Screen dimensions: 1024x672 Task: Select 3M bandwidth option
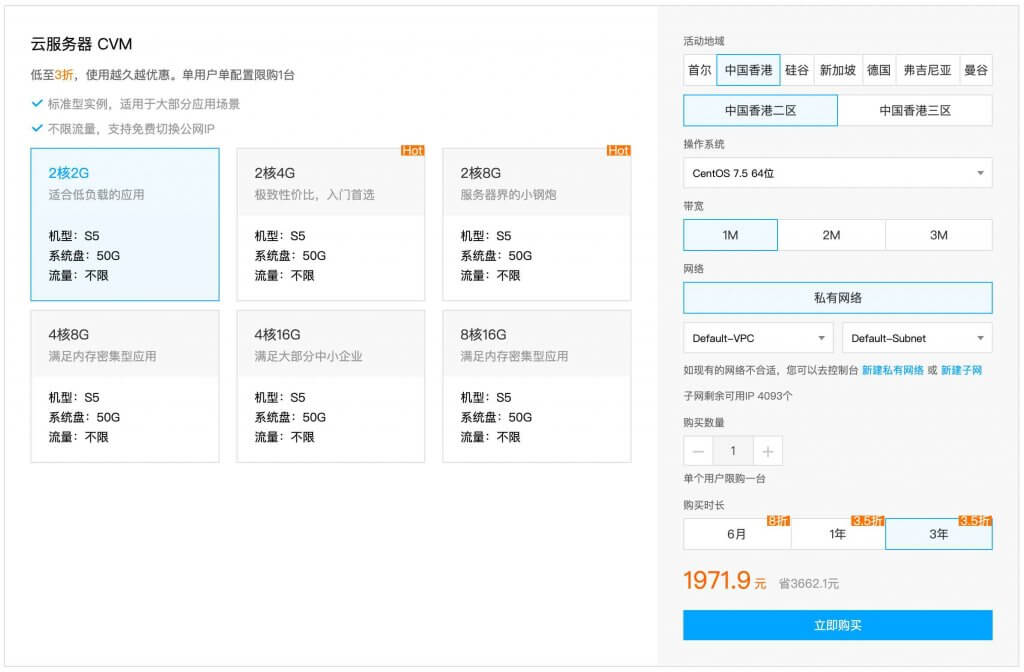point(938,235)
